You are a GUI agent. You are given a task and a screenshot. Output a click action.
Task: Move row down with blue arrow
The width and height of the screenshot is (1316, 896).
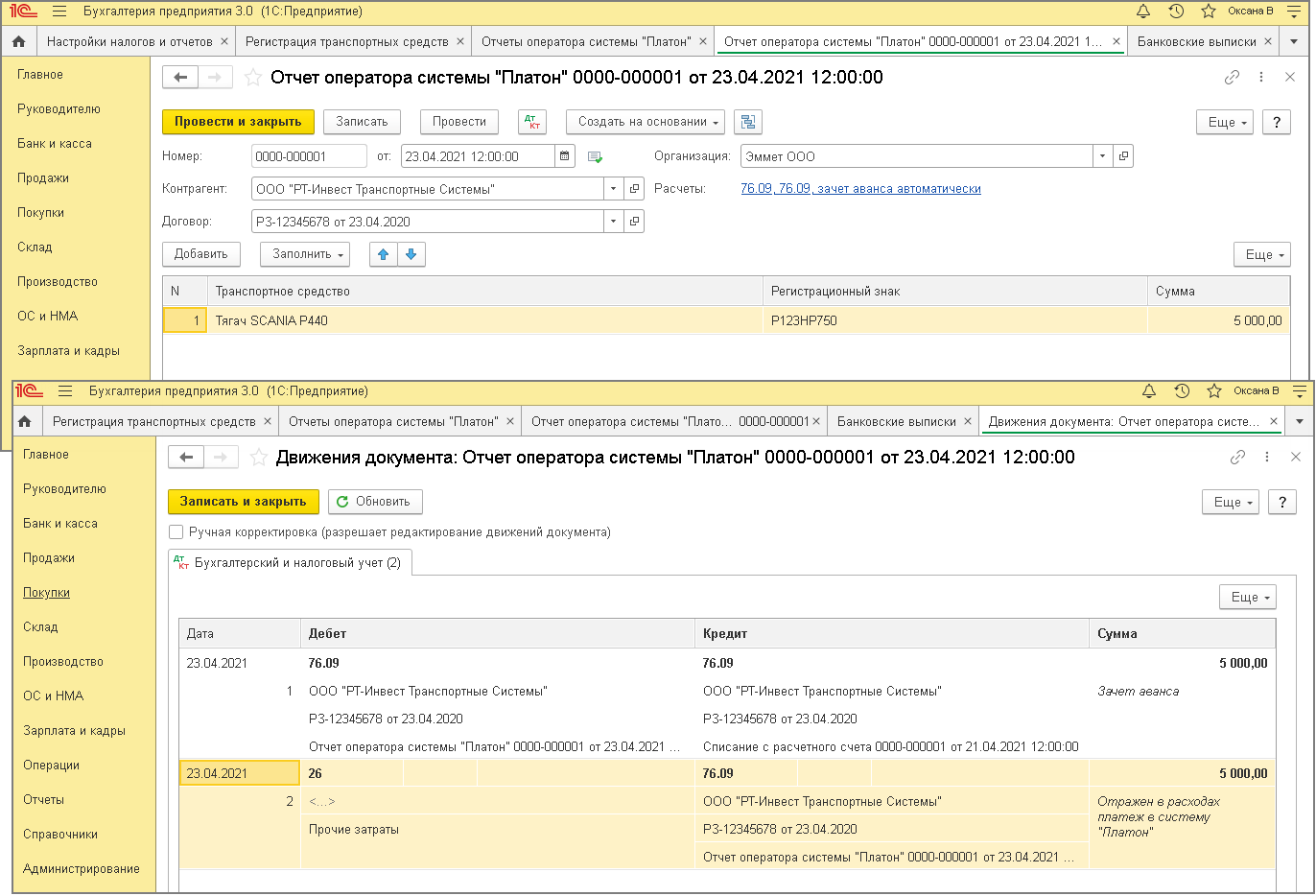(411, 254)
